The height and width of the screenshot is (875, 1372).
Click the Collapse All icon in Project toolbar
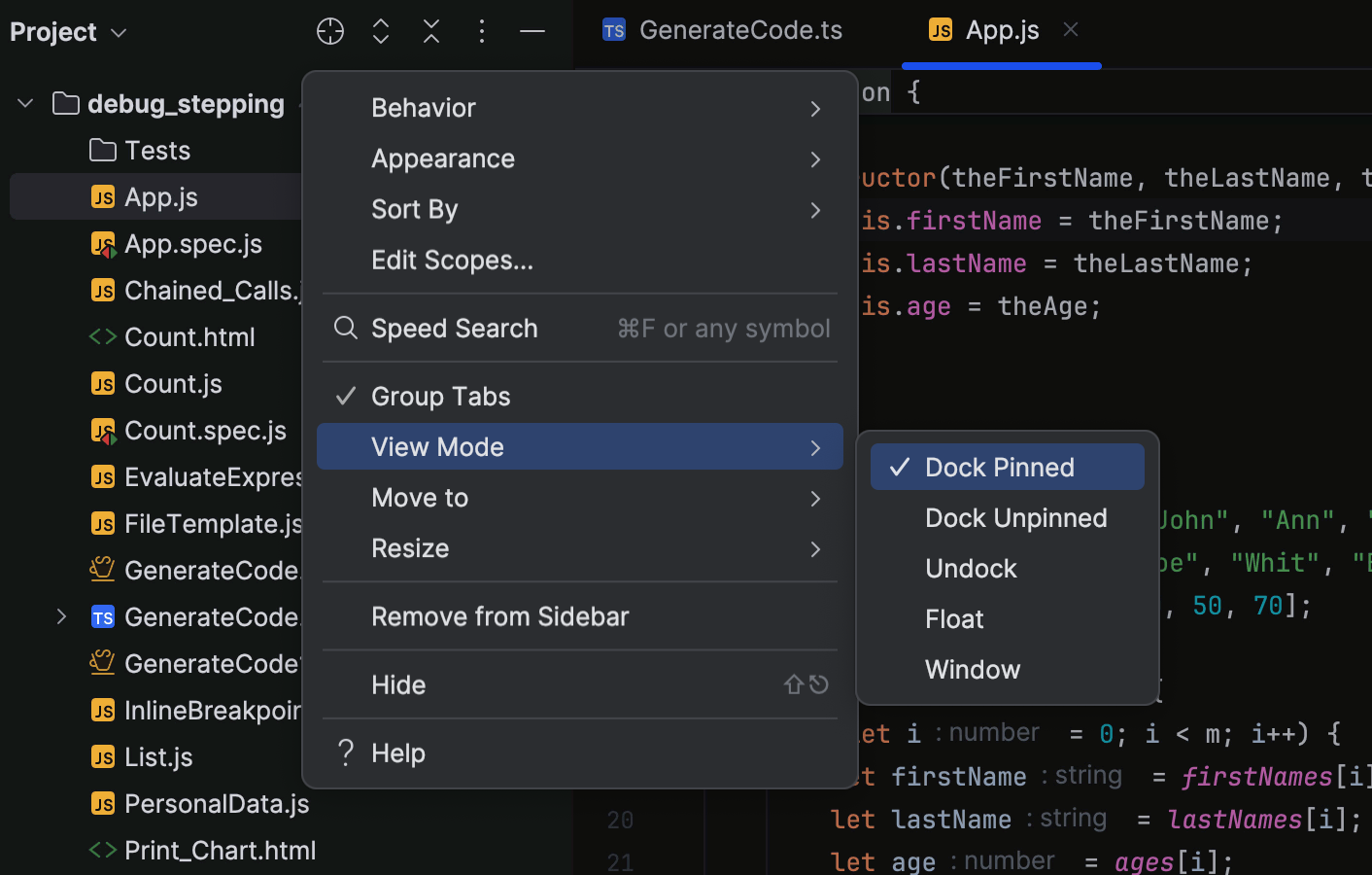(x=430, y=30)
